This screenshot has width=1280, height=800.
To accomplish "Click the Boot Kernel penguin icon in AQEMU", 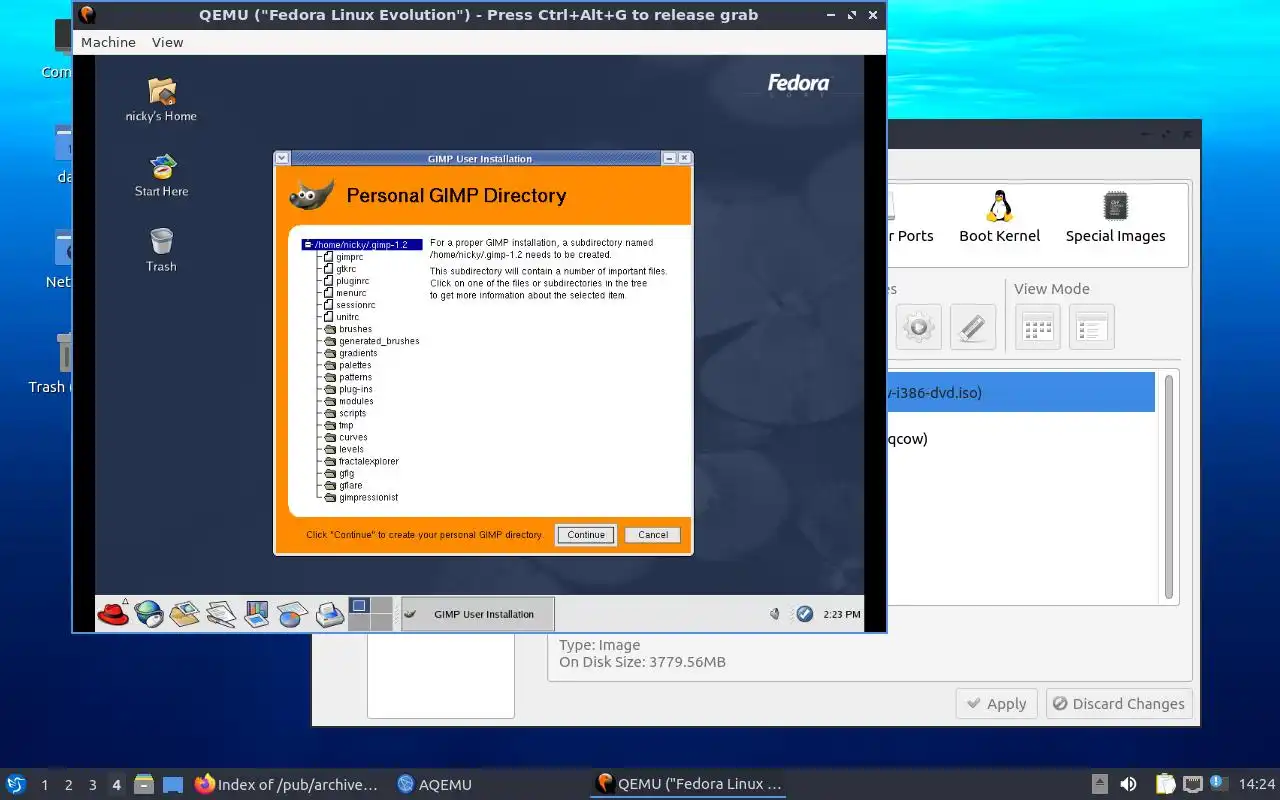I will [999, 217].
